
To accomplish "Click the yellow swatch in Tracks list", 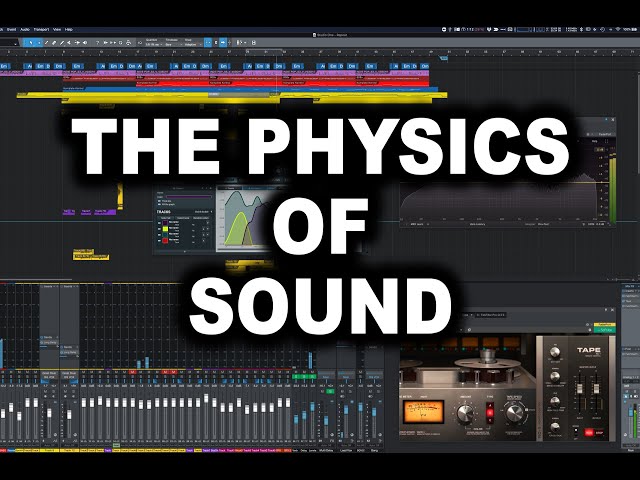I will 165,229.
